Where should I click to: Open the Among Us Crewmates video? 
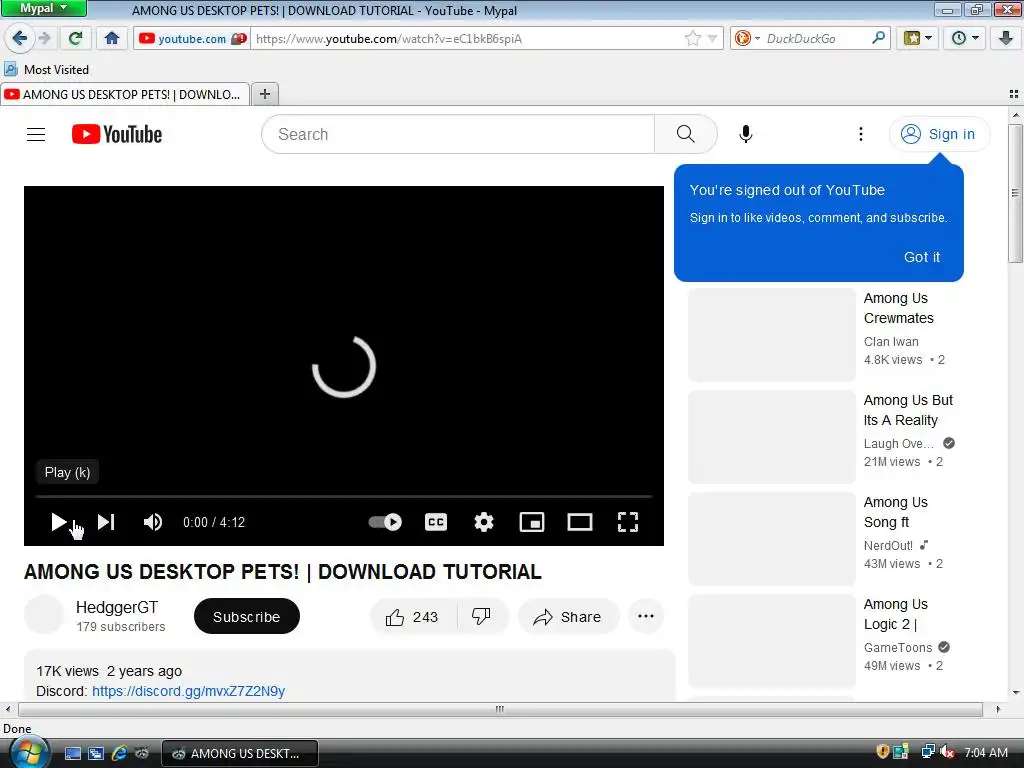pyautogui.click(x=899, y=308)
